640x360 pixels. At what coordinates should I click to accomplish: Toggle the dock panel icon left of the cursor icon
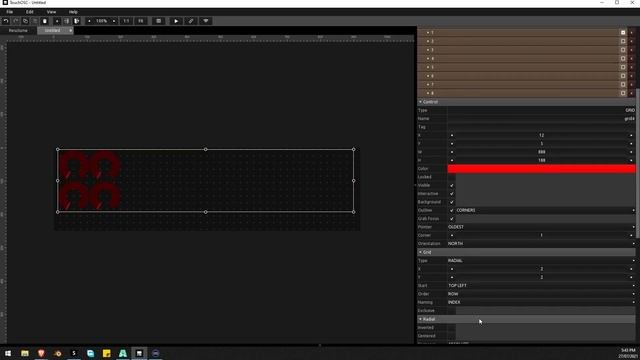(67, 21)
